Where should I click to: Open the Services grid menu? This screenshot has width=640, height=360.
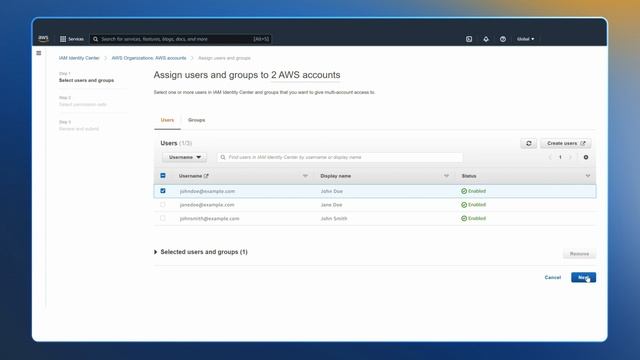tap(72, 39)
